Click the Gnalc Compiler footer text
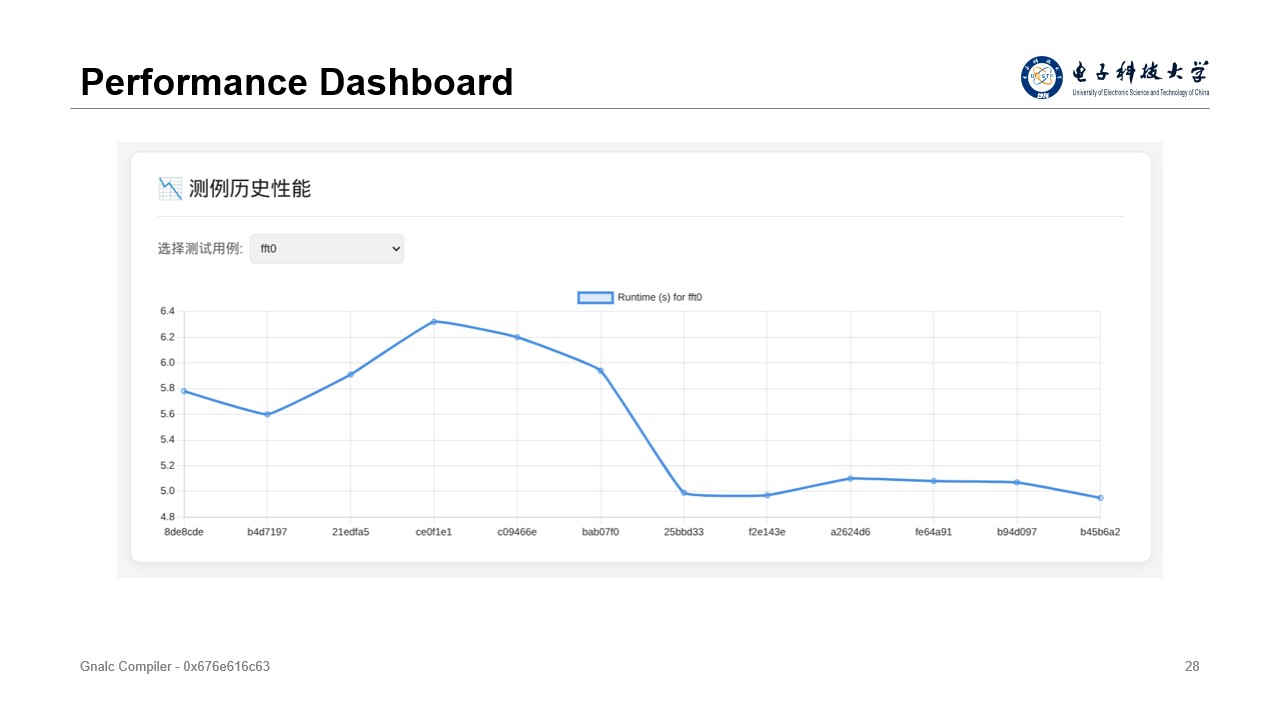 click(175, 666)
